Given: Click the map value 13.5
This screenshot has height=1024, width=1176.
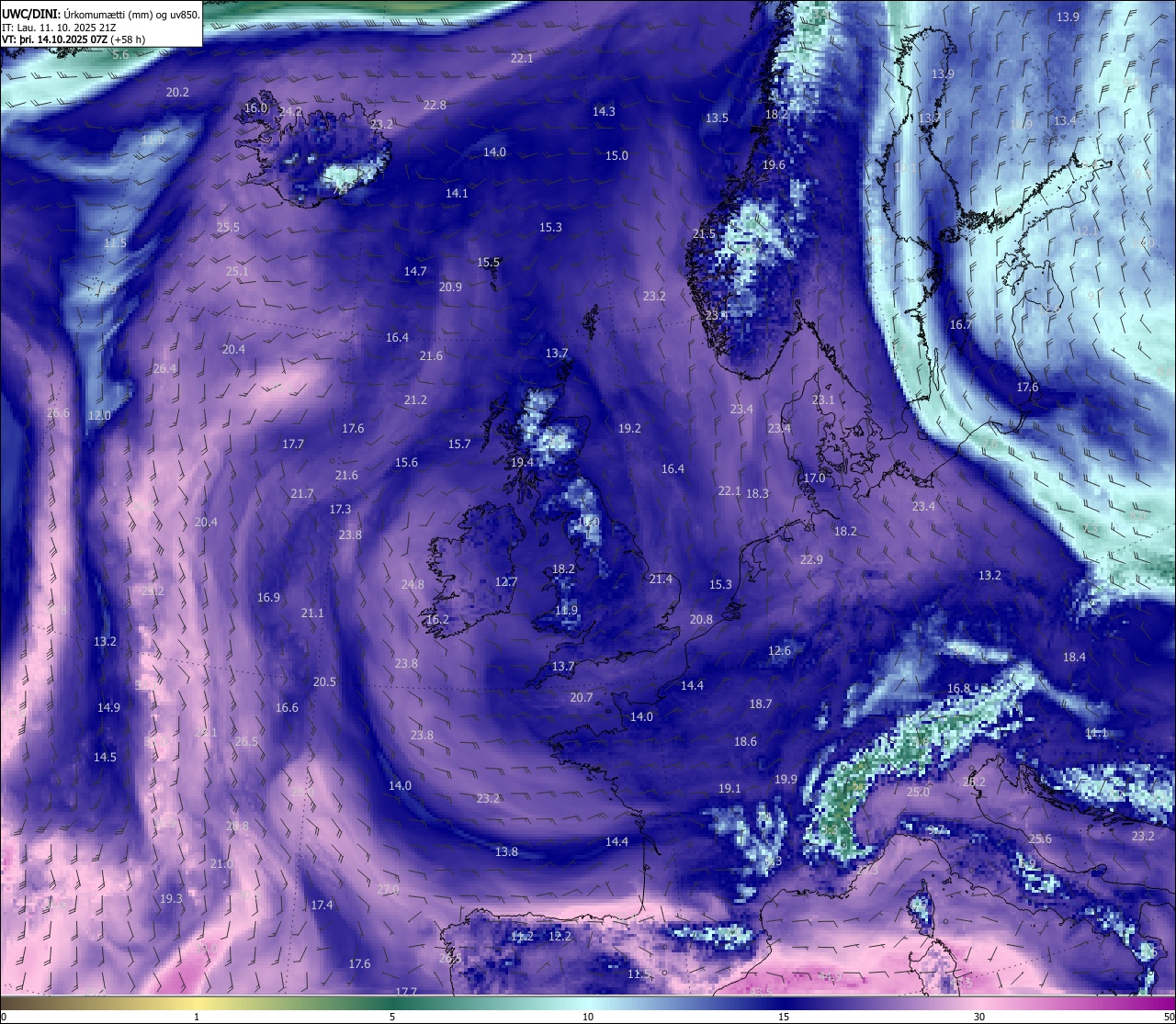Looking at the screenshot, I should tap(717, 118).
